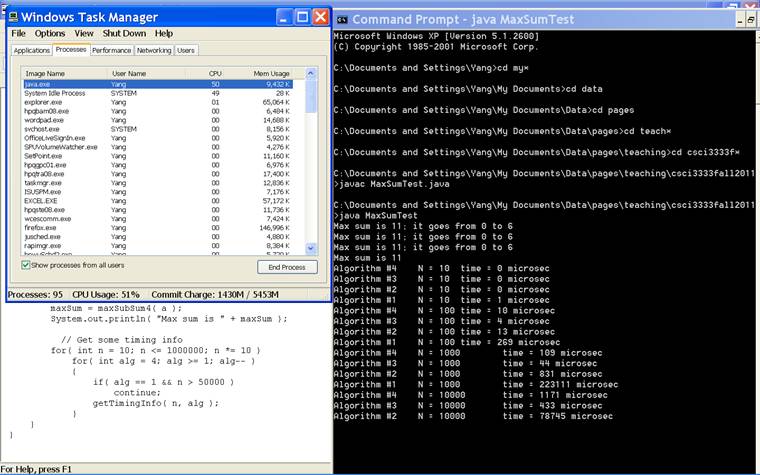
Task: Click the Task Manager title bar icon
Action: 11,17
